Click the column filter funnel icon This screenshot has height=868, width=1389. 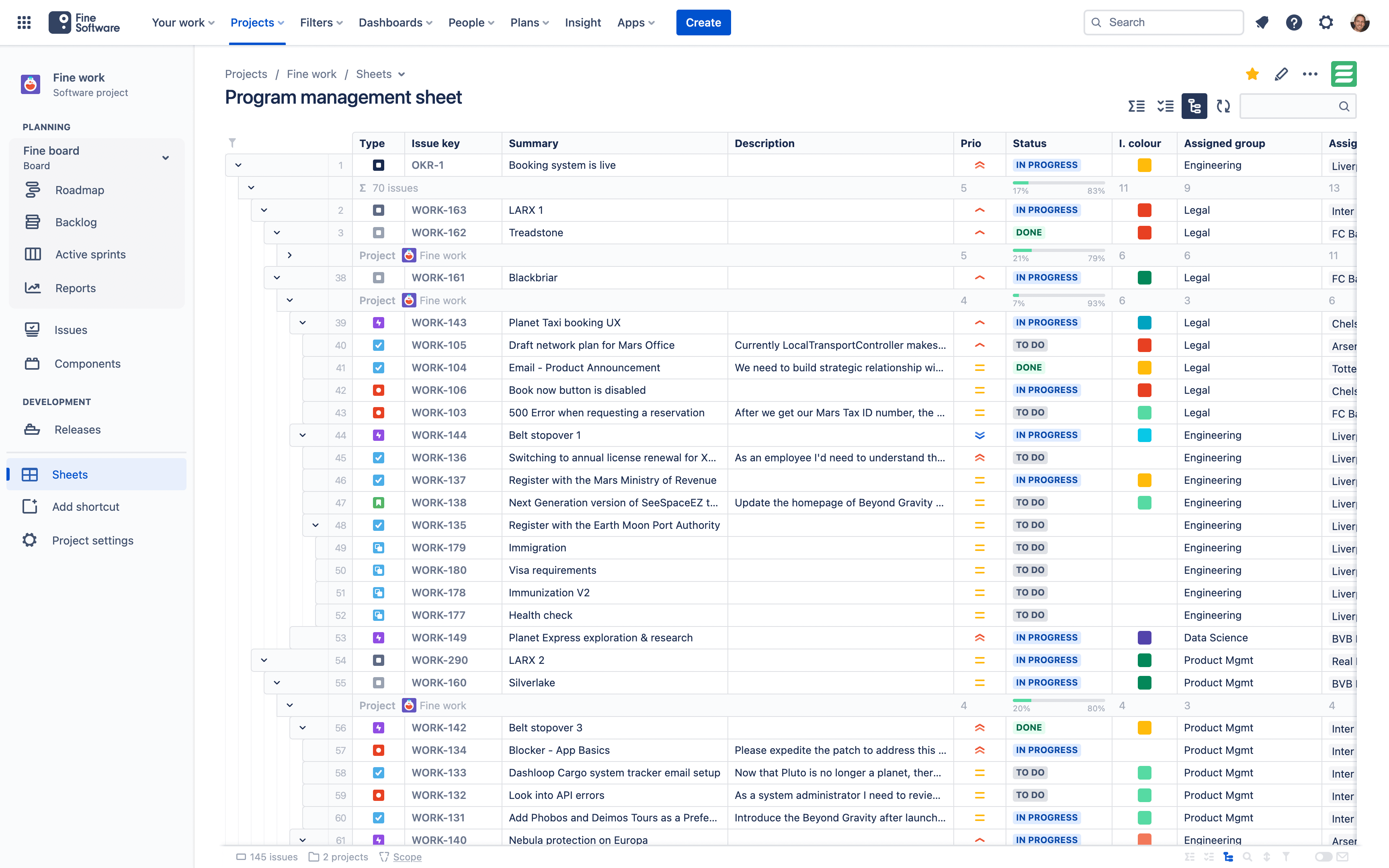[232, 142]
